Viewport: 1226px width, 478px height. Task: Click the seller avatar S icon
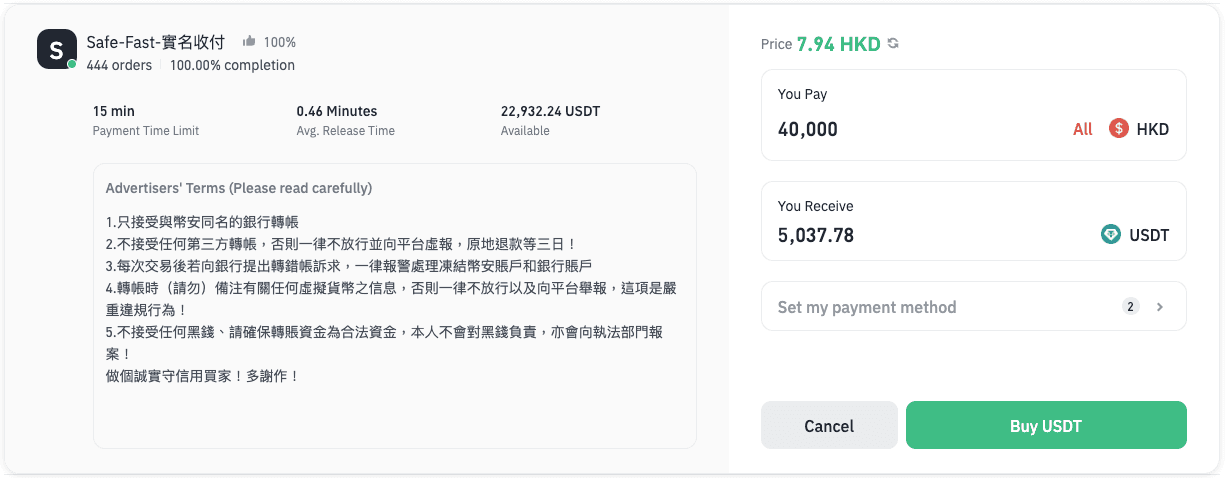click(57, 49)
